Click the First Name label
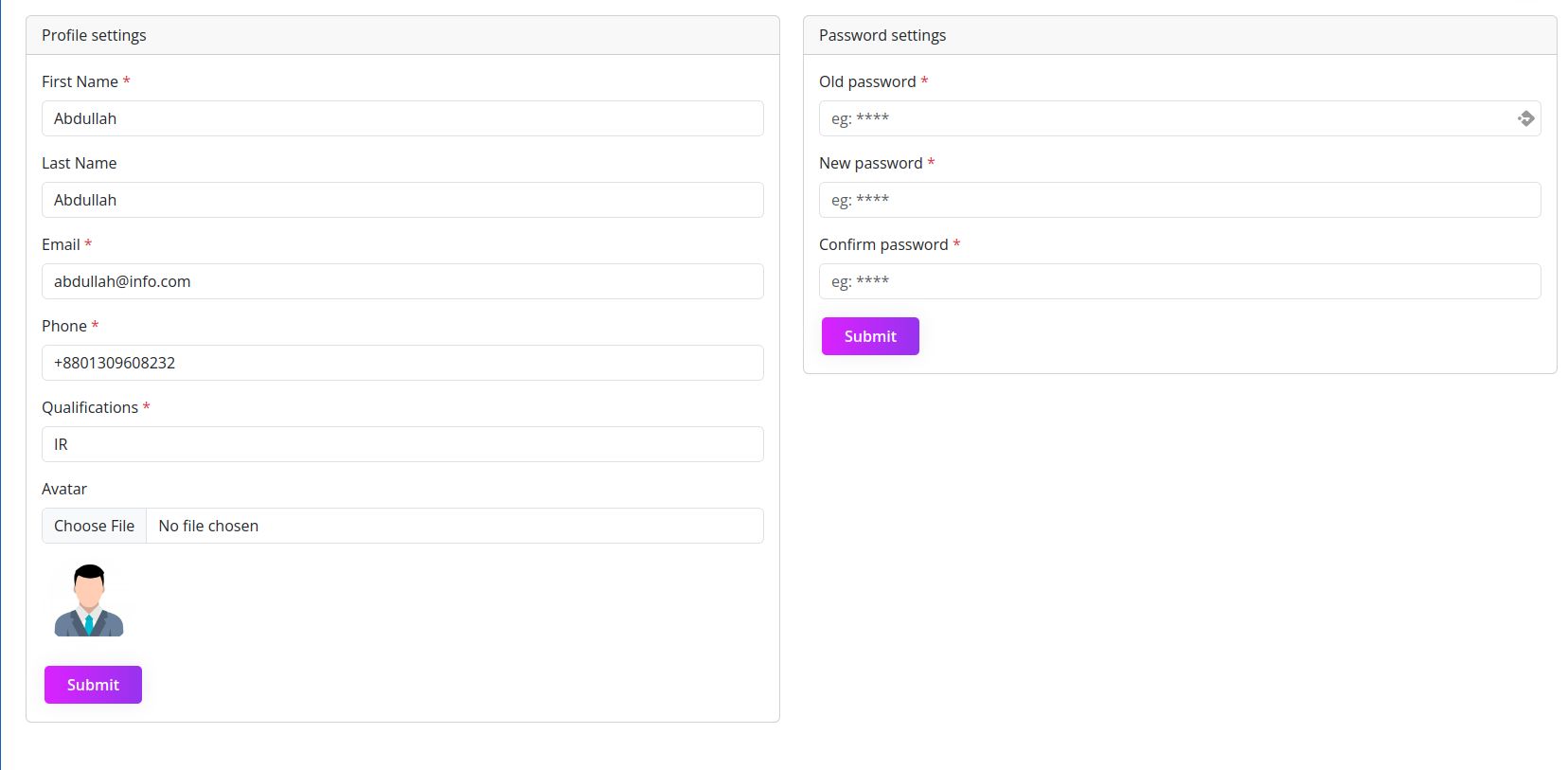Viewport: 1568px width, 770px height. 80,81
